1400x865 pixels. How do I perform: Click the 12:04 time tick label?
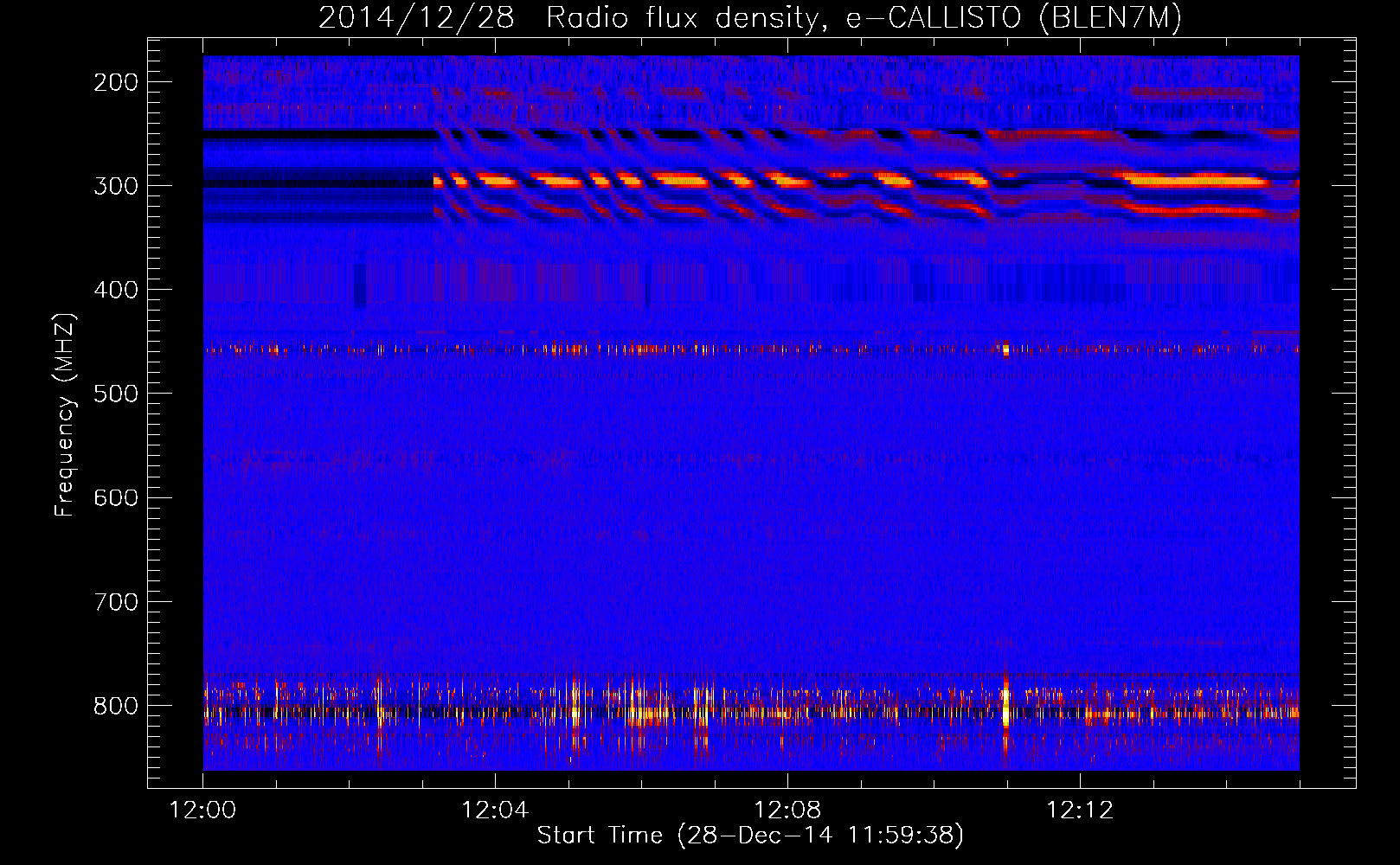[x=495, y=811]
